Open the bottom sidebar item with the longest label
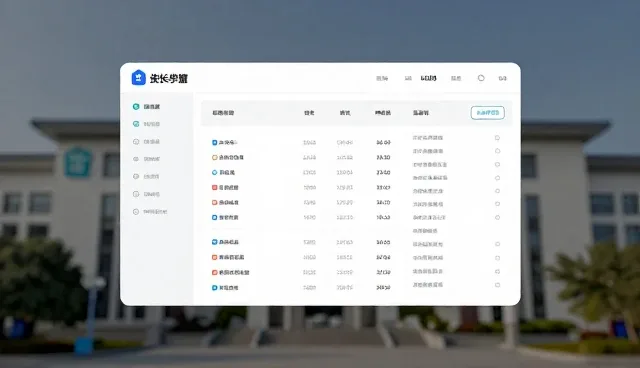 pyautogui.click(x=150, y=212)
